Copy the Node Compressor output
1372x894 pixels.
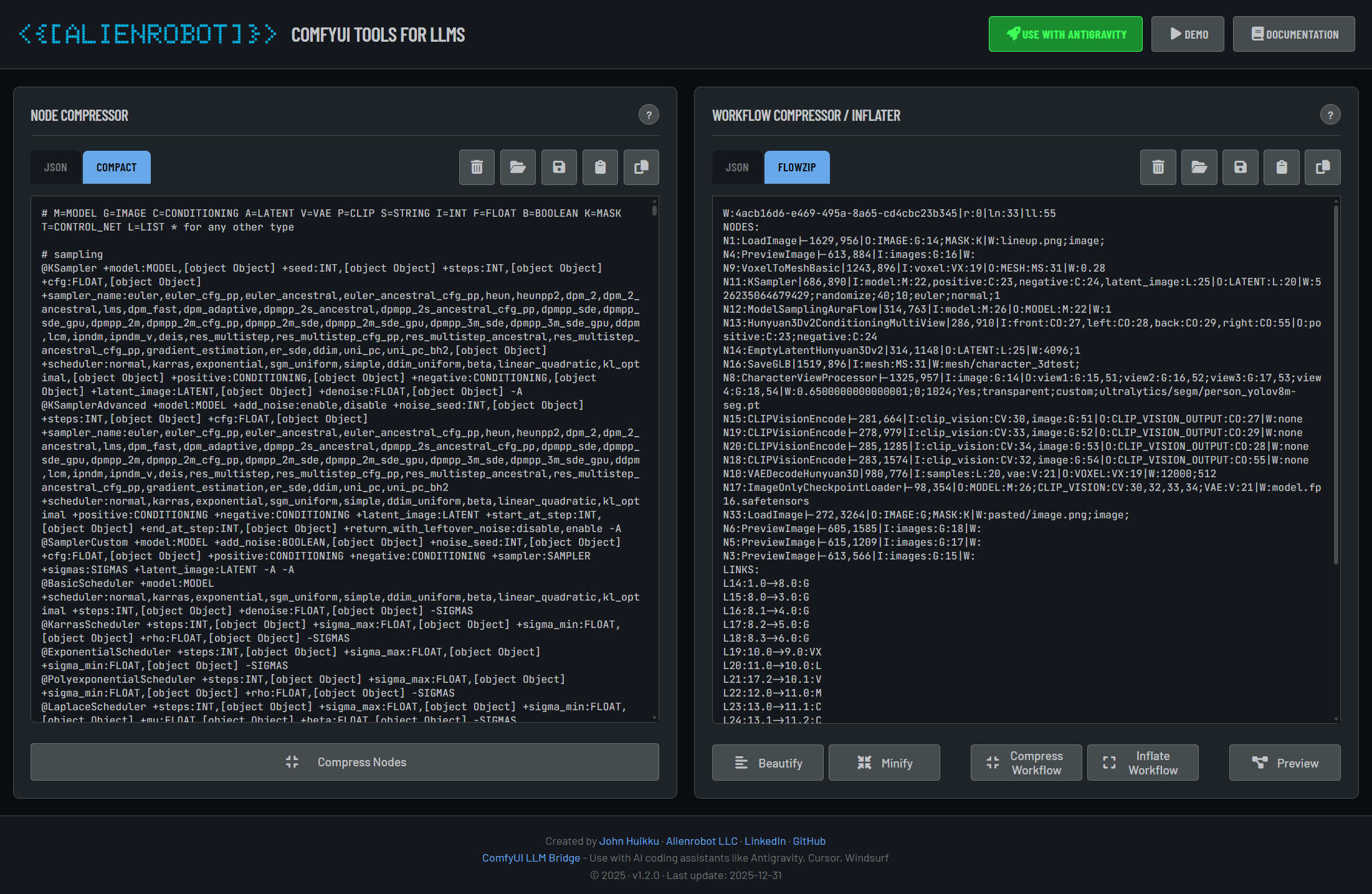(x=641, y=167)
